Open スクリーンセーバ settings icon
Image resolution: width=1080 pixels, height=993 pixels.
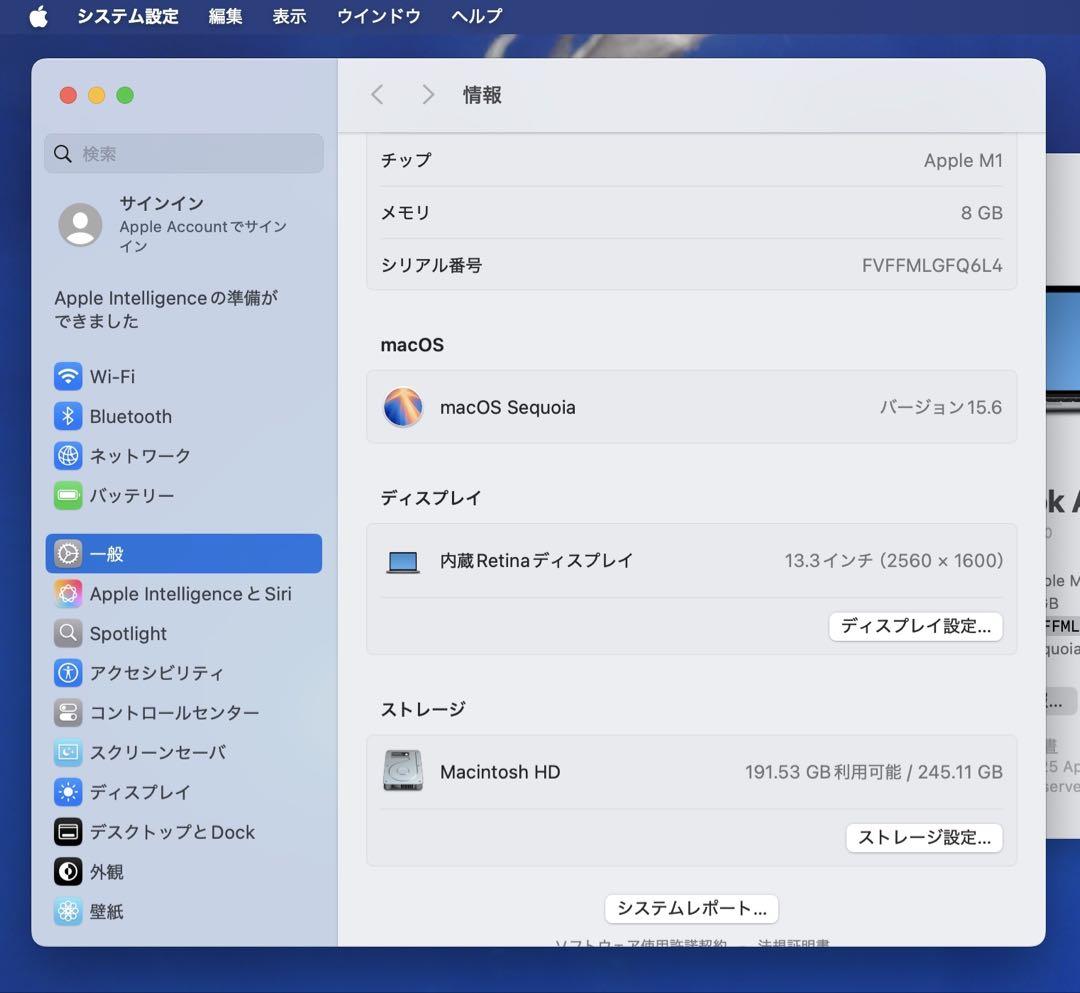[x=68, y=753]
